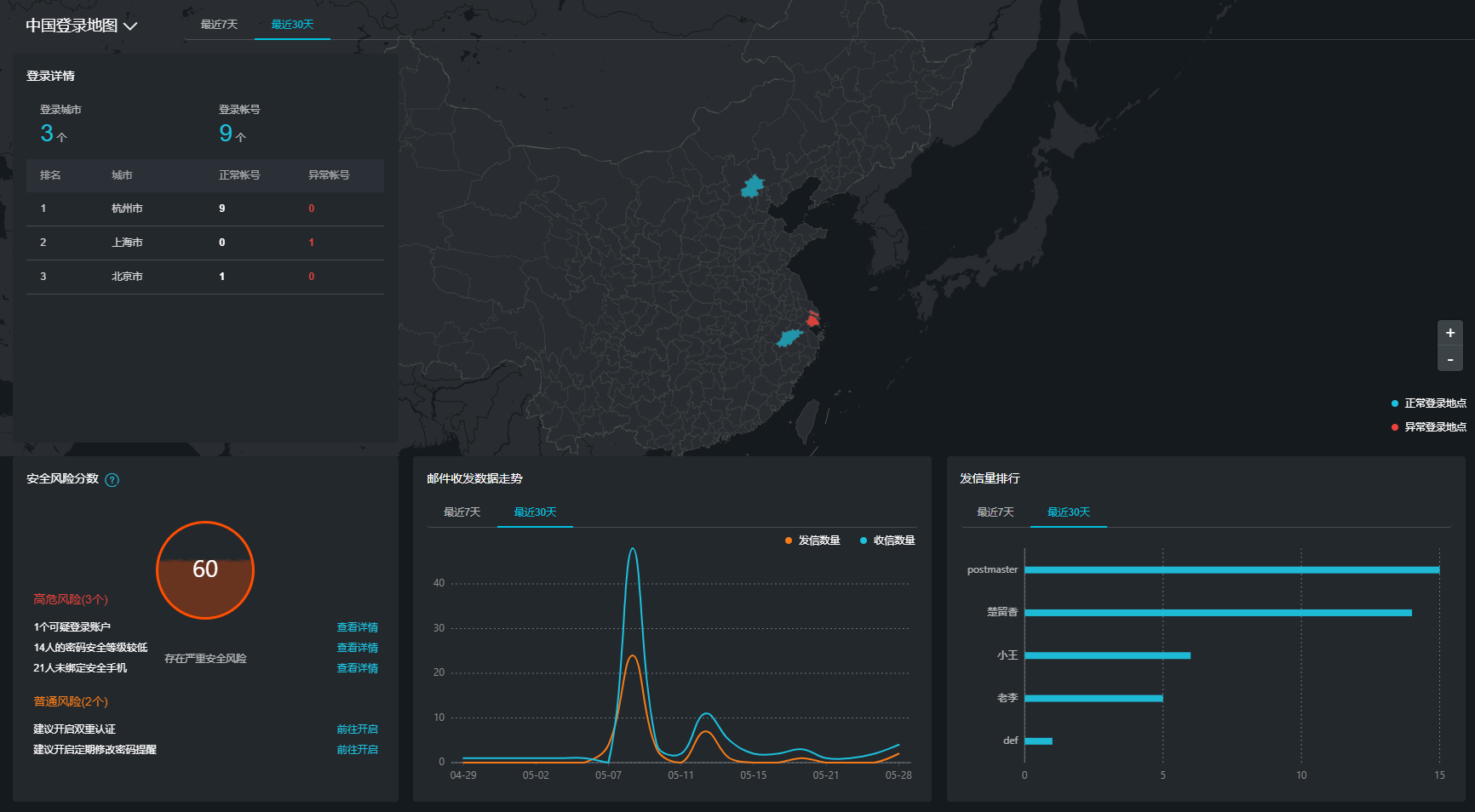
Task: Open 前往开启 for 建议开启双重认证
Action: 357,729
